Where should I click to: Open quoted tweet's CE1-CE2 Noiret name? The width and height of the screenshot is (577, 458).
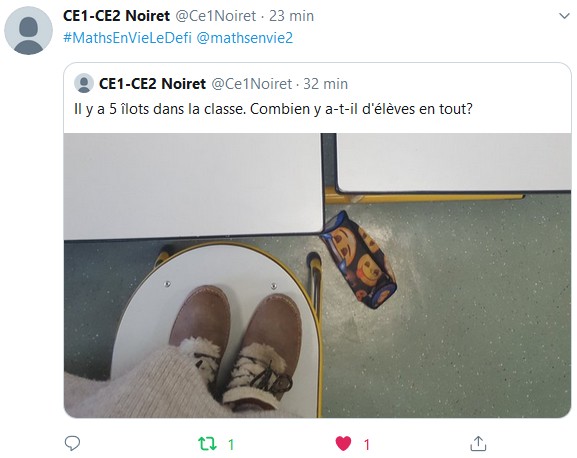[x=152, y=84]
